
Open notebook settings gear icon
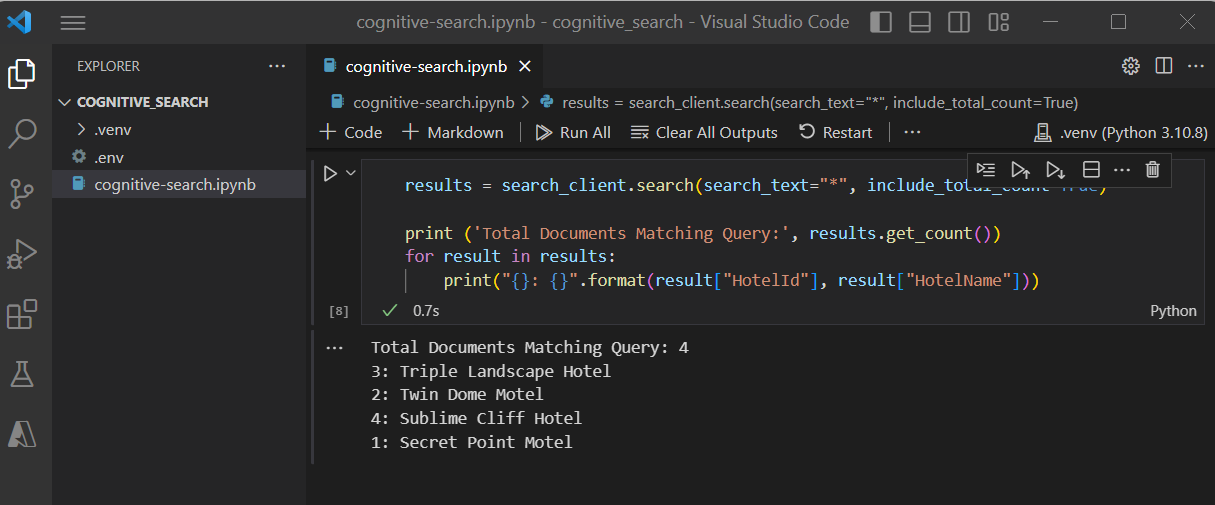point(1131,66)
